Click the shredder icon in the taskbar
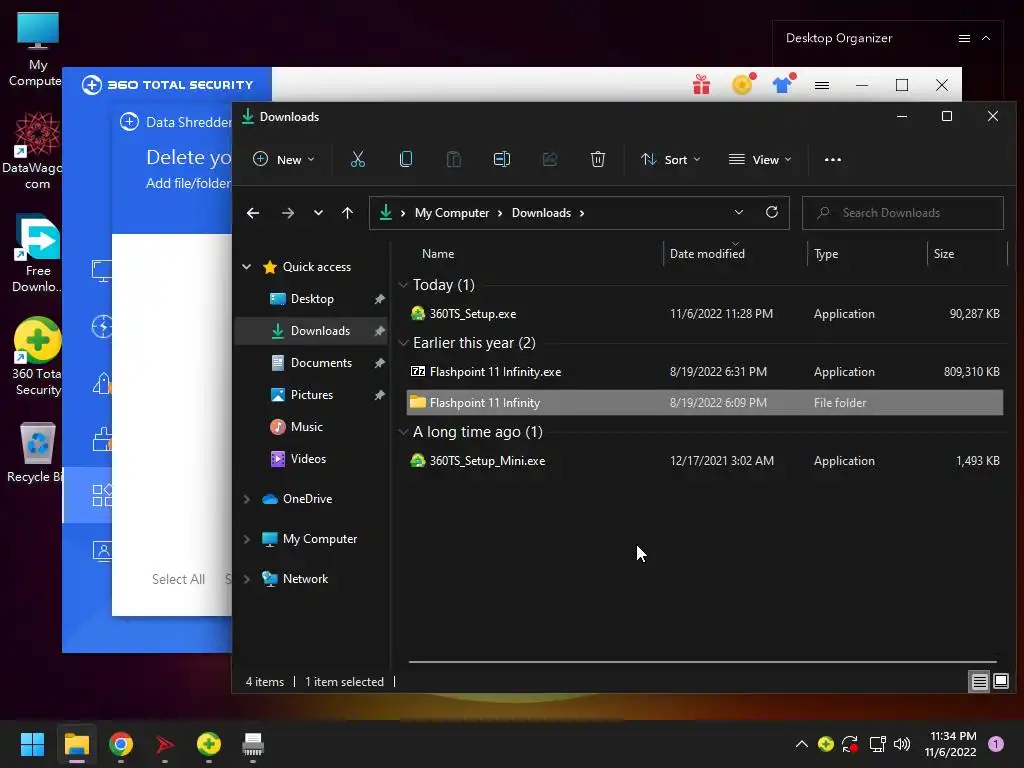 tap(253, 744)
